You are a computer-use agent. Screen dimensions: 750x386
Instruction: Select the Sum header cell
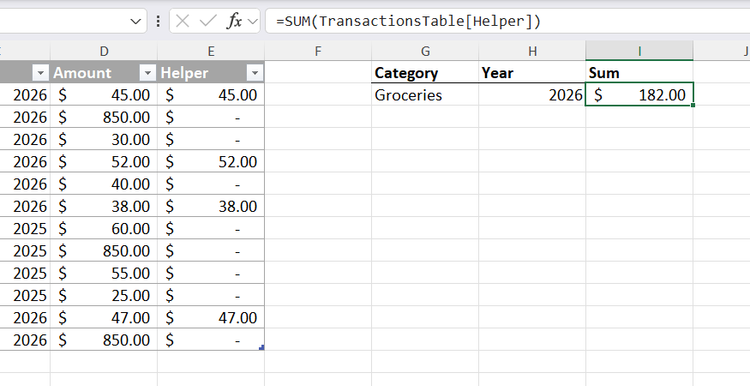[x=640, y=73]
